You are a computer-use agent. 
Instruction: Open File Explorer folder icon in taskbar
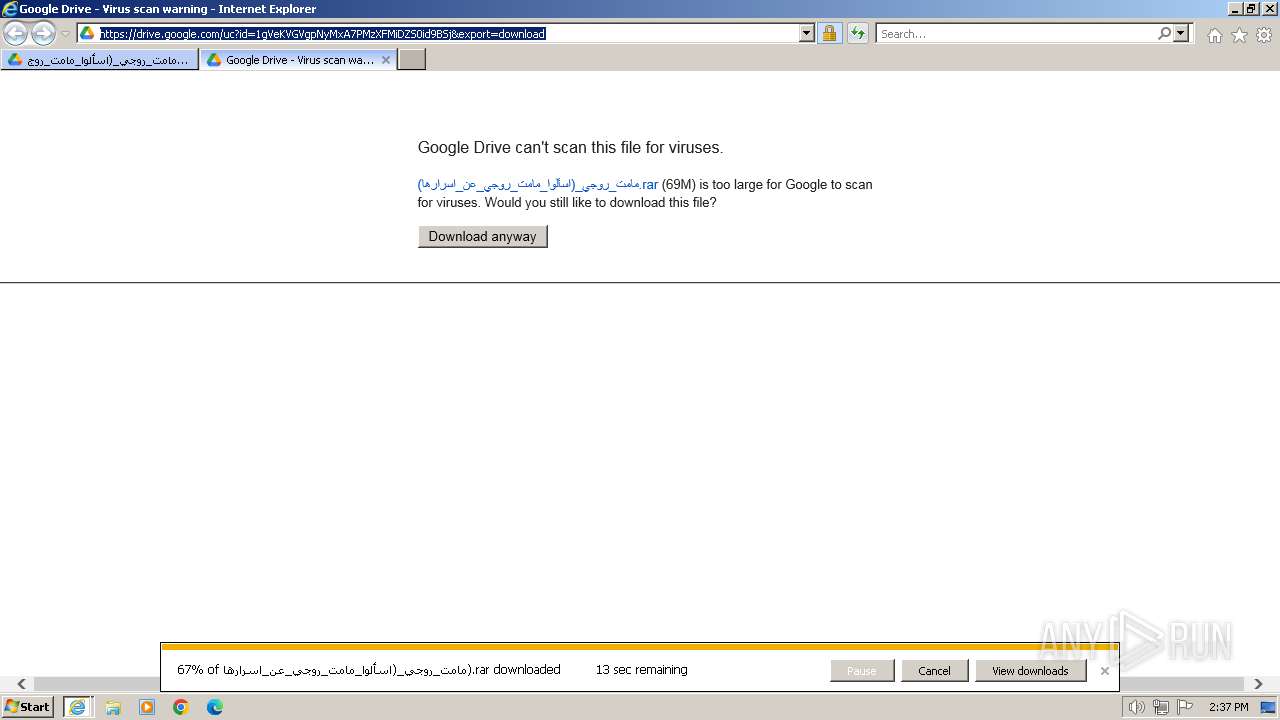point(113,707)
